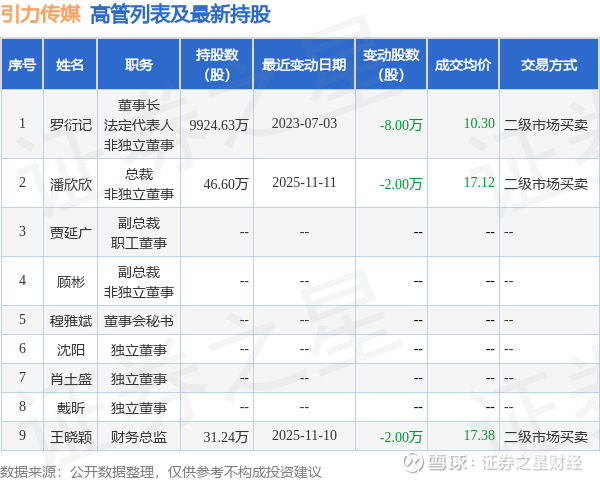Click 独立董事 in 肖土盛's row
Image resolution: width=600 pixels, height=481 pixels.
tap(139, 379)
